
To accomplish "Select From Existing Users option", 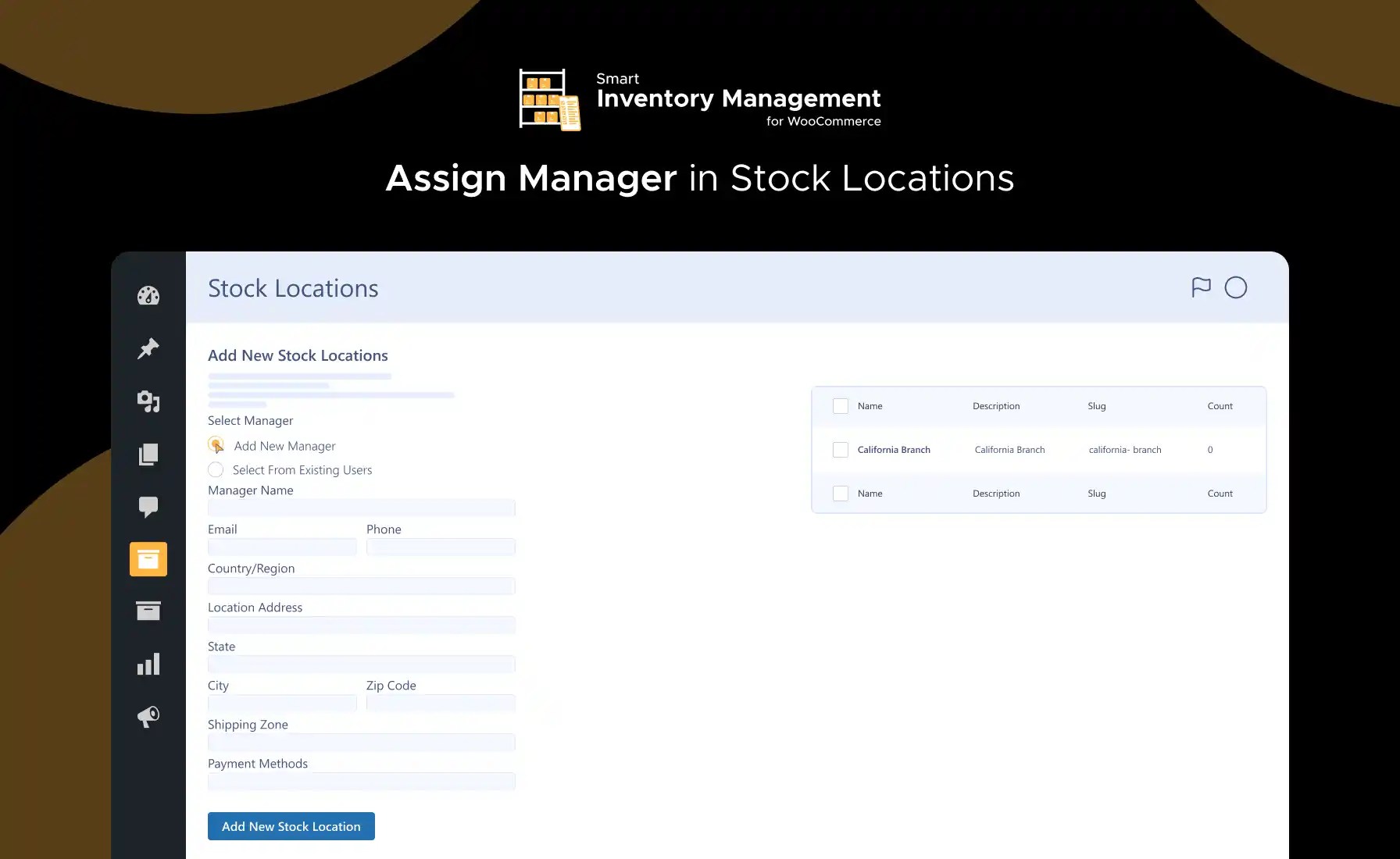I will (x=216, y=469).
